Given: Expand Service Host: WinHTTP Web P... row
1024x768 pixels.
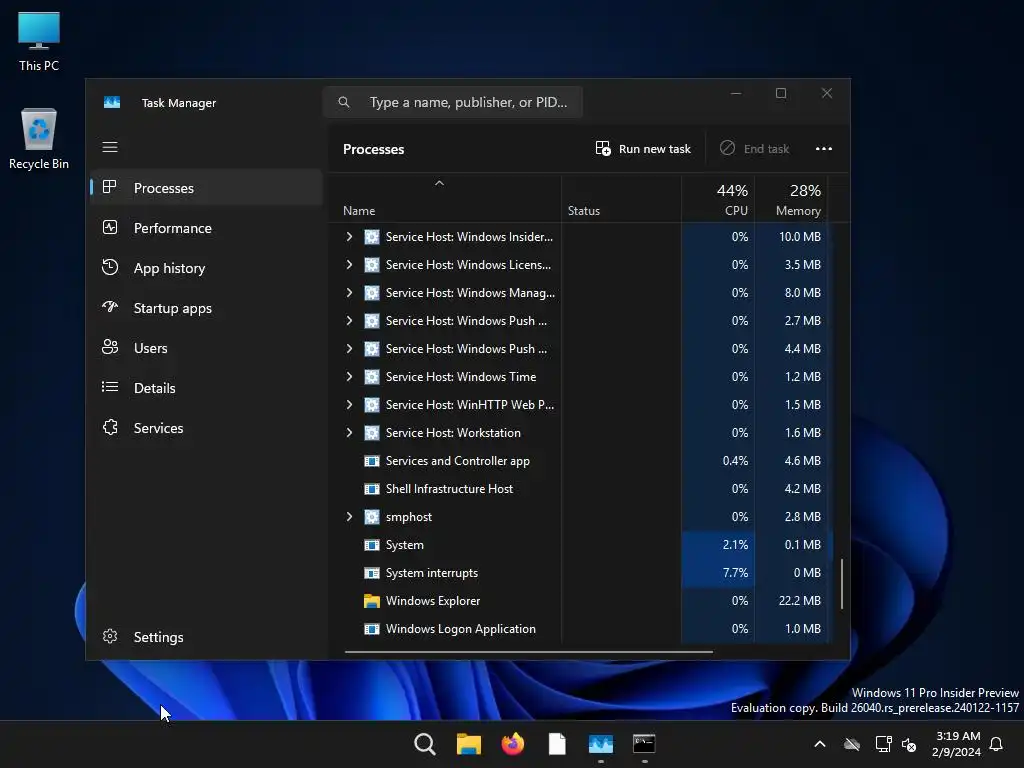Looking at the screenshot, I should point(349,404).
